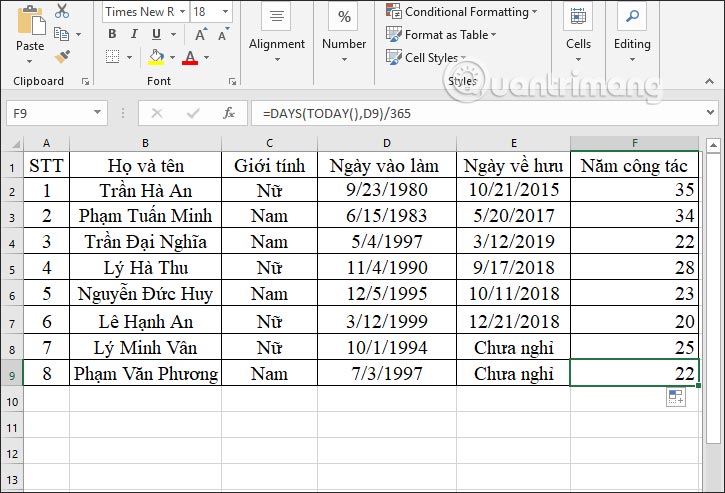Select cell 'Phạm Tuấn Minh'
This screenshot has width=725, height=493.
[x=145, y=216]
